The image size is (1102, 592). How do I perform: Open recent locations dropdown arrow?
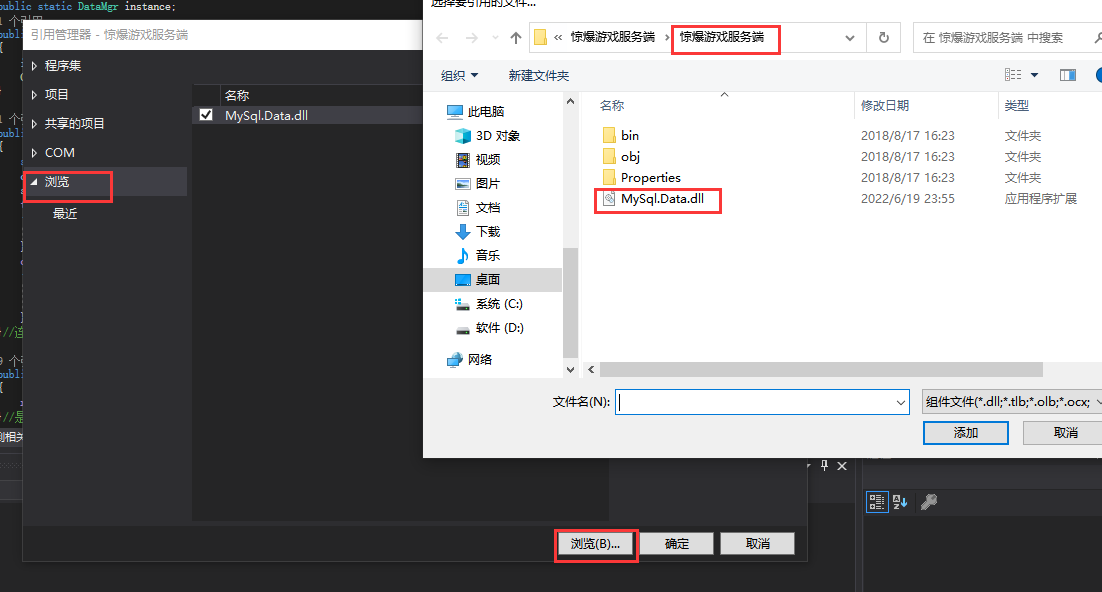[495, 38]
